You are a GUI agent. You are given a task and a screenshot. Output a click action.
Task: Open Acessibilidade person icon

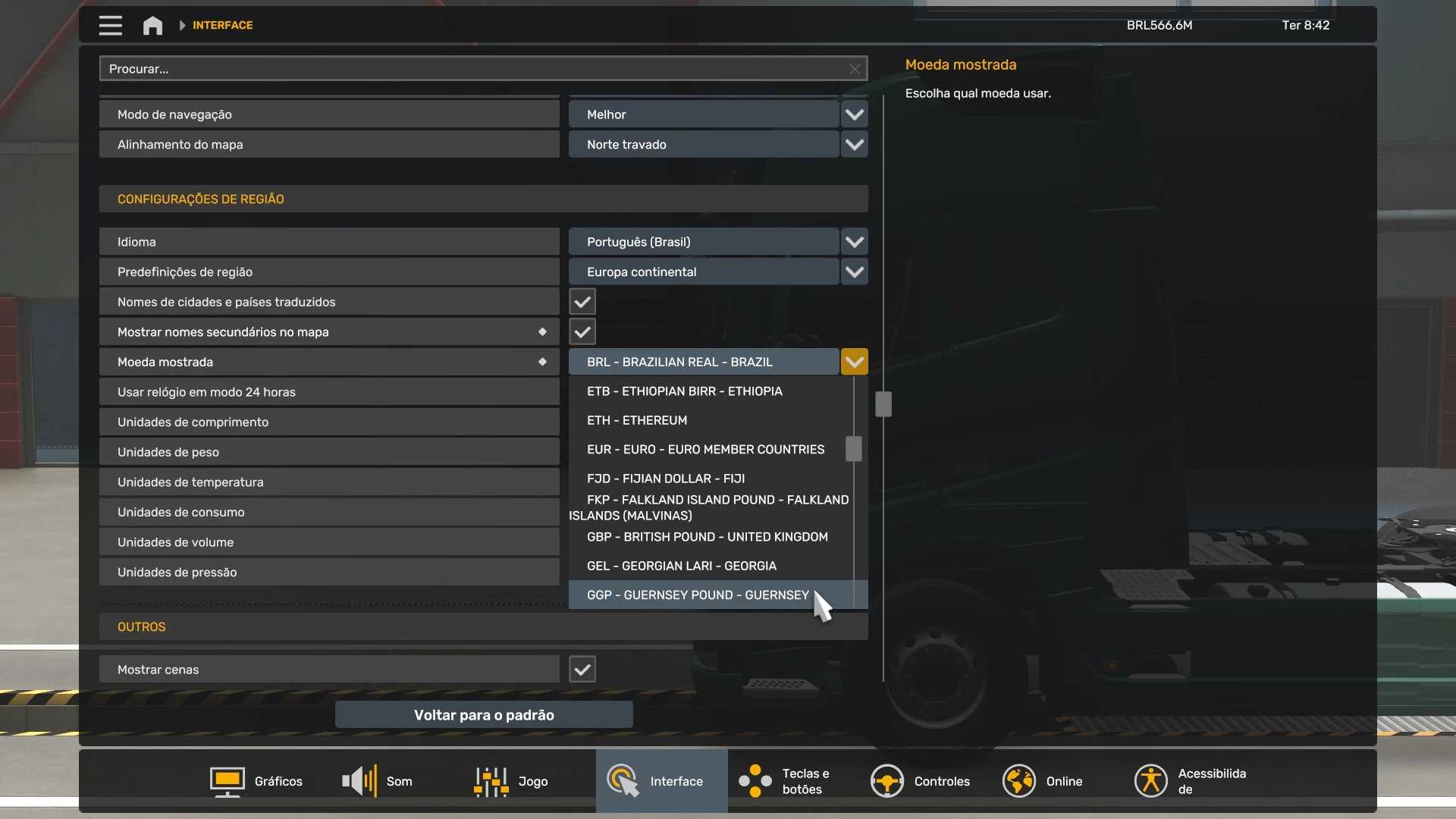(1150, 781)
